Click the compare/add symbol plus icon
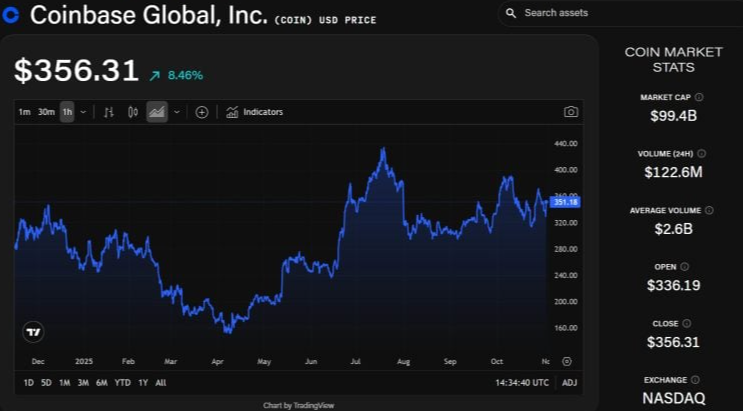743x411 pixels. point(202,112)
